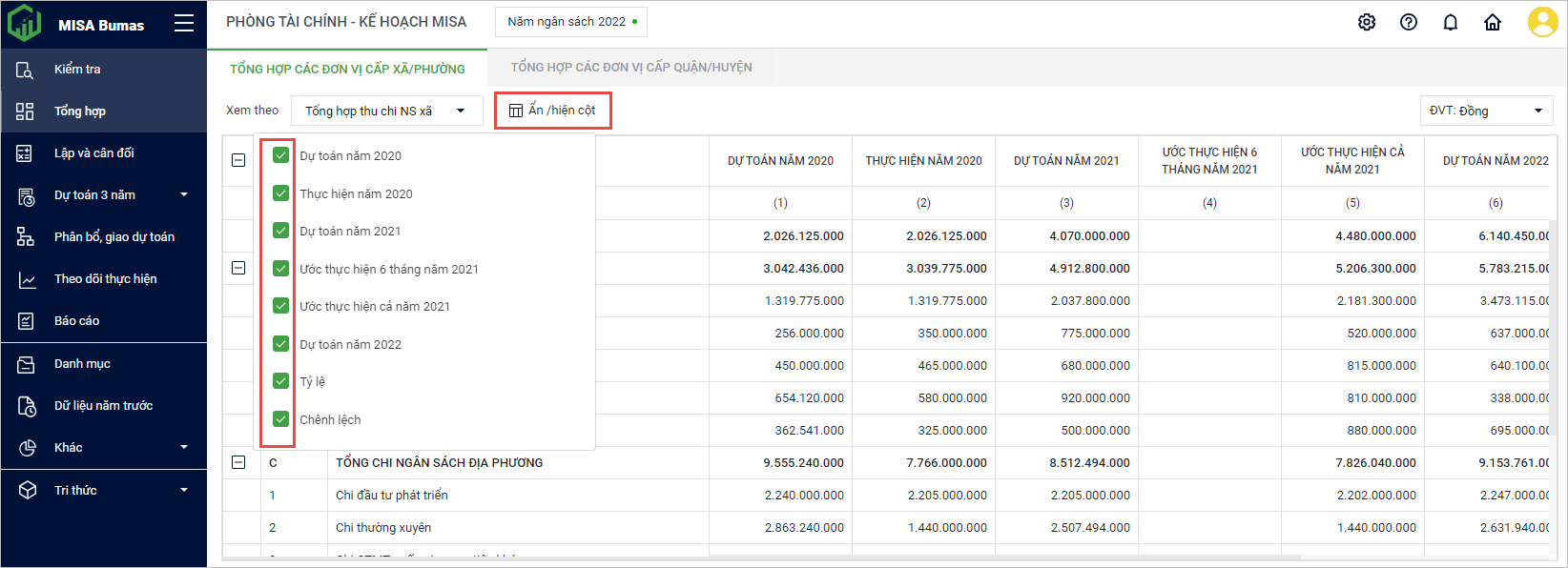Click the Ẩn/hiện cột button
This screenshot has height=568, width=1568.
[553, 111]
